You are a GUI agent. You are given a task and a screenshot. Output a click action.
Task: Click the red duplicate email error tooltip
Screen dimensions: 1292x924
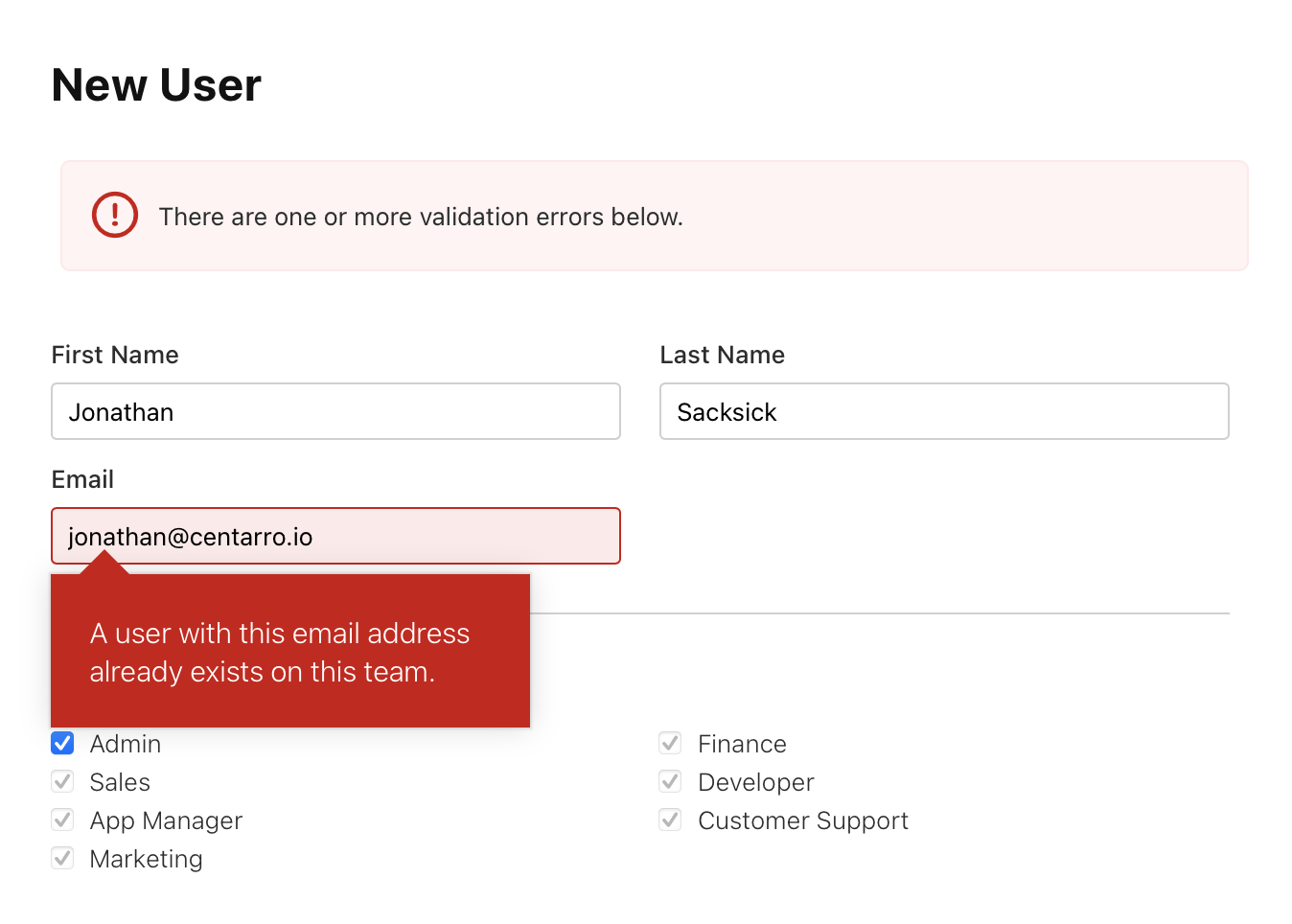290,651
